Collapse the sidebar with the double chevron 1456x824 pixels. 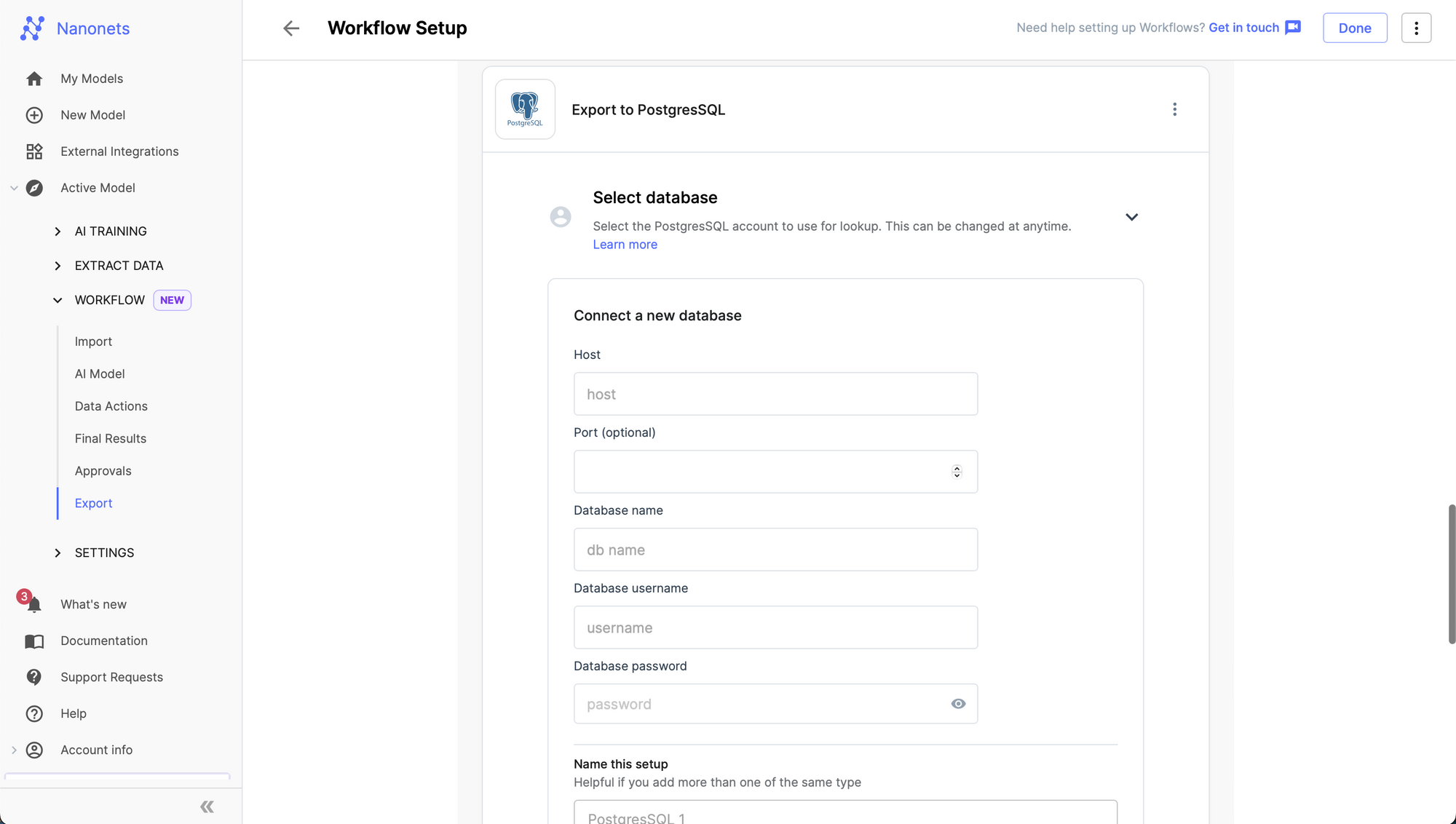[x=207, y=807]
